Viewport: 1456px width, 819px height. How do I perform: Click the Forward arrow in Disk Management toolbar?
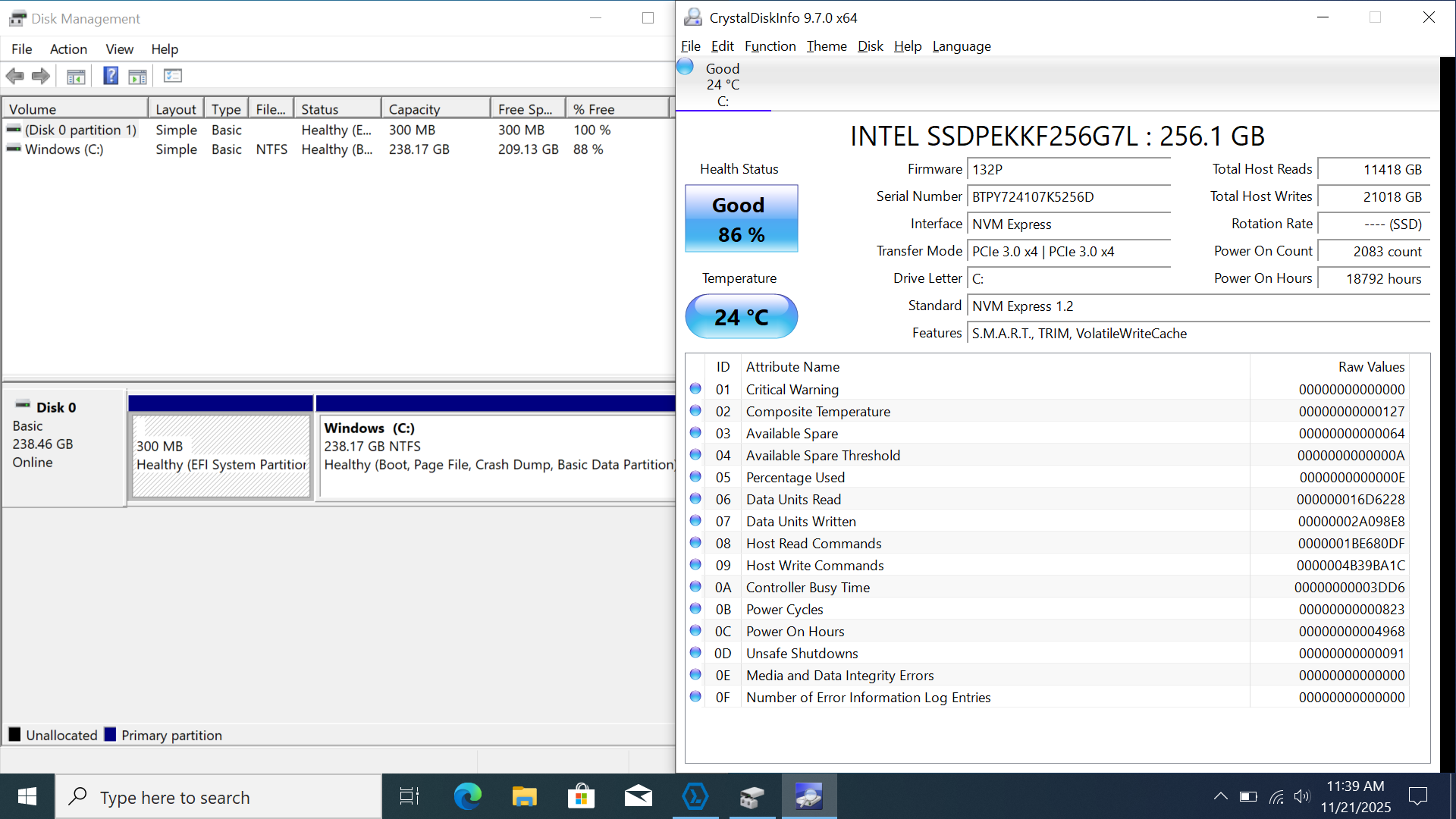pyautogui.click(x=41, y=76)
